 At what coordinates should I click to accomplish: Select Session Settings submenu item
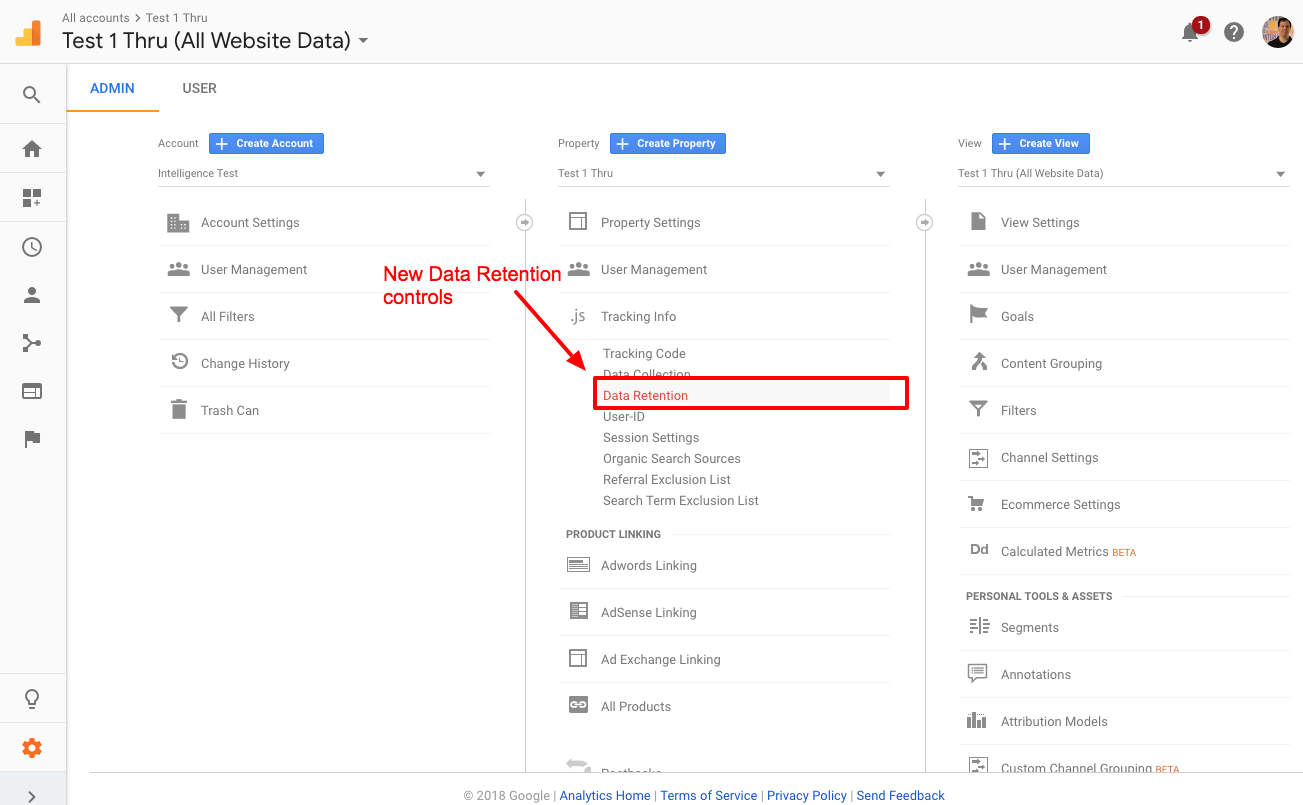click(651, 438)
